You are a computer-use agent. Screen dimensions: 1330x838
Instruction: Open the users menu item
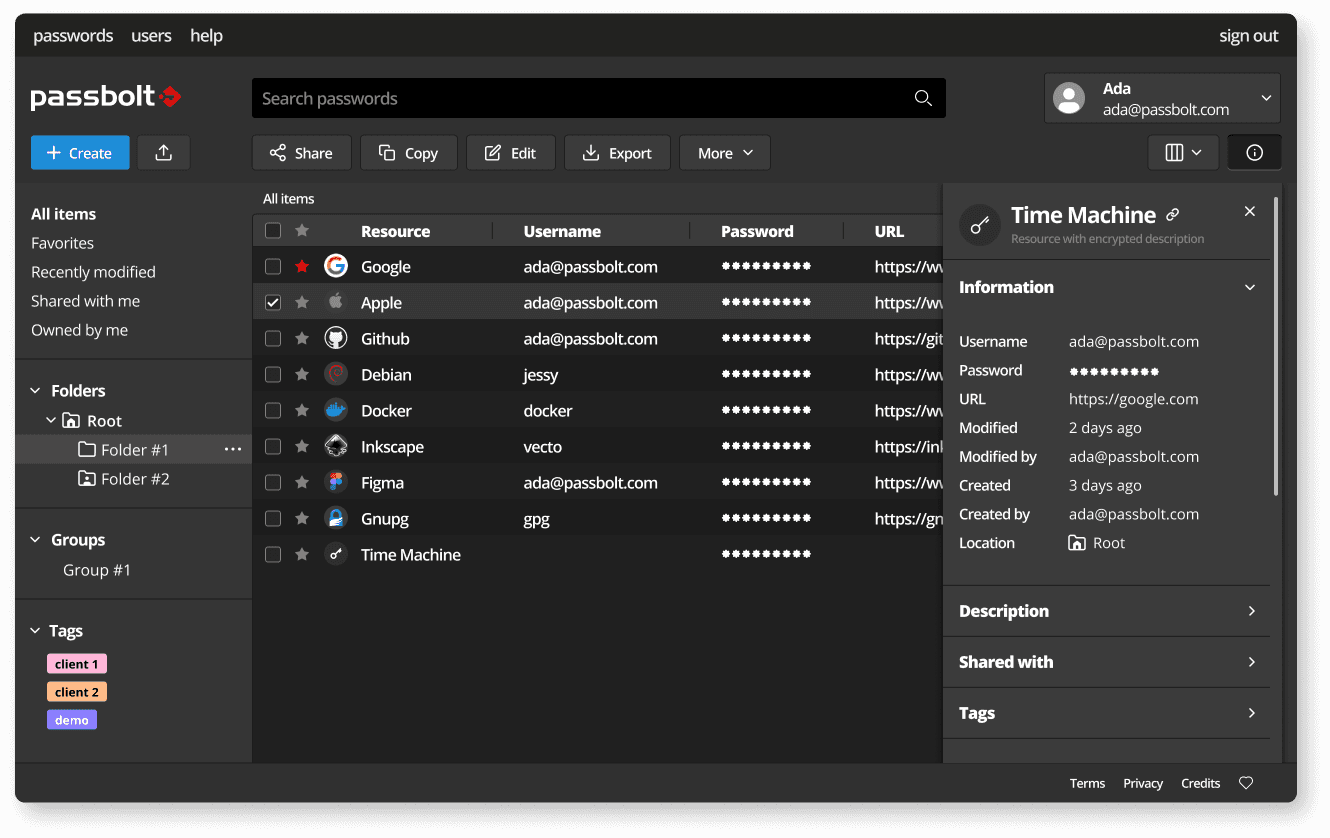(151, 36)
